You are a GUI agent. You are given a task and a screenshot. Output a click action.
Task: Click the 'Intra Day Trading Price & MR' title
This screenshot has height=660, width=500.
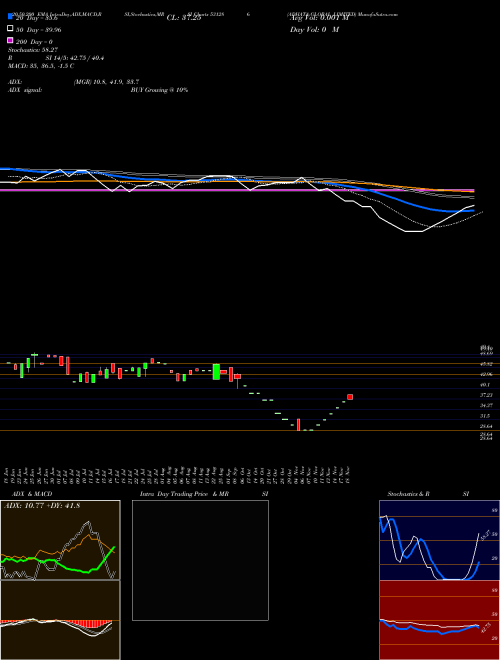(184, 494)
